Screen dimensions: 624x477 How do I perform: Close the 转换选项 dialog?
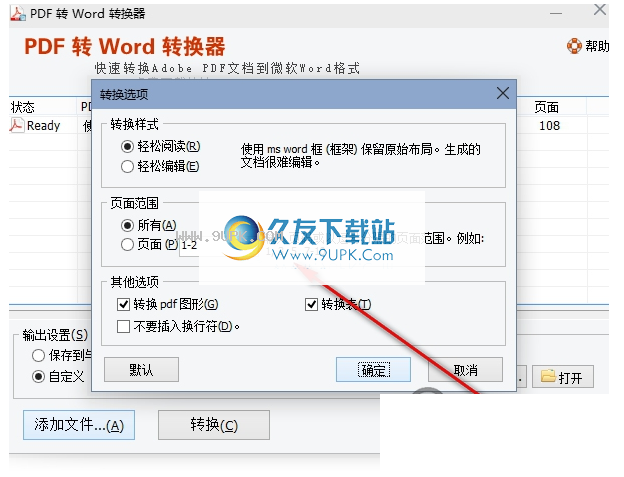pyautogui.click(x=503, y=93)
